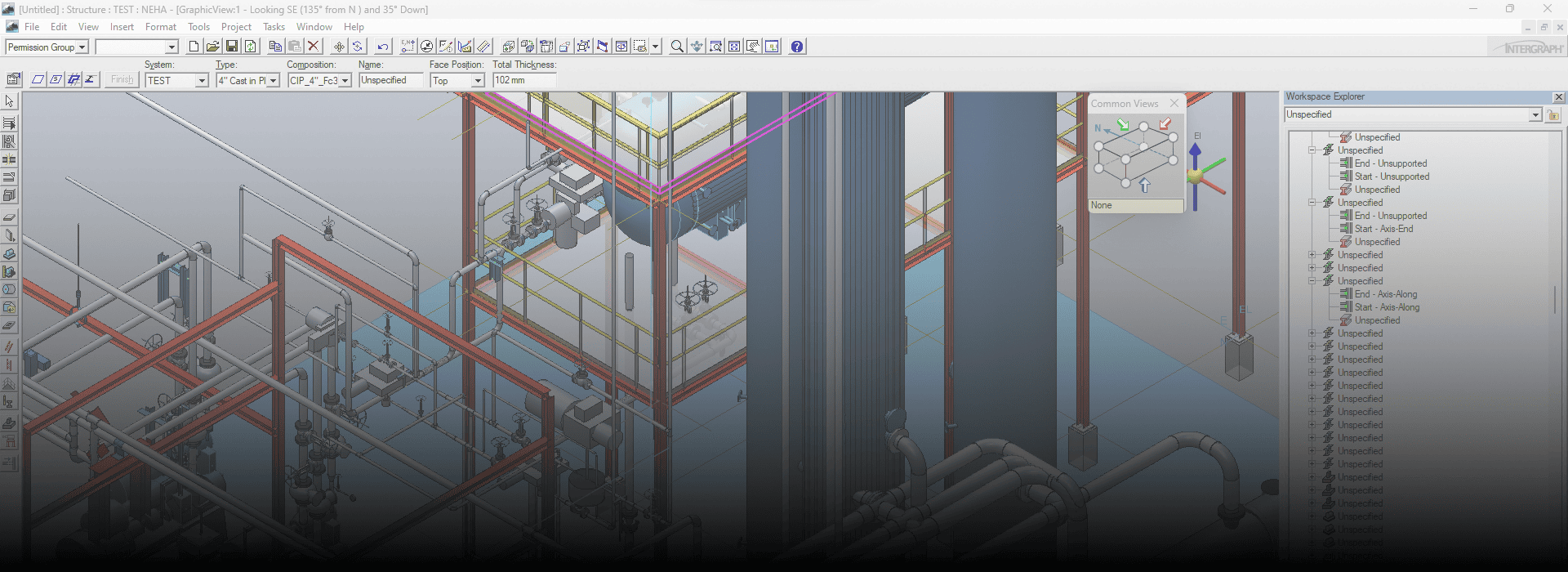This screenshot has height=572, width=1568.
Task: Collapse the Unspecified node above End - Axis-Along
Action: [x=1312, y=281]
